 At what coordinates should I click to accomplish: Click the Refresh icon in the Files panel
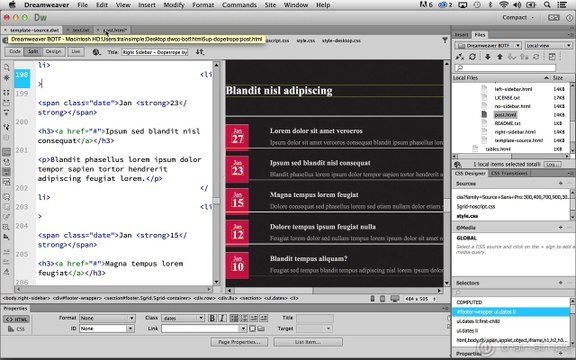click(473, 57)
